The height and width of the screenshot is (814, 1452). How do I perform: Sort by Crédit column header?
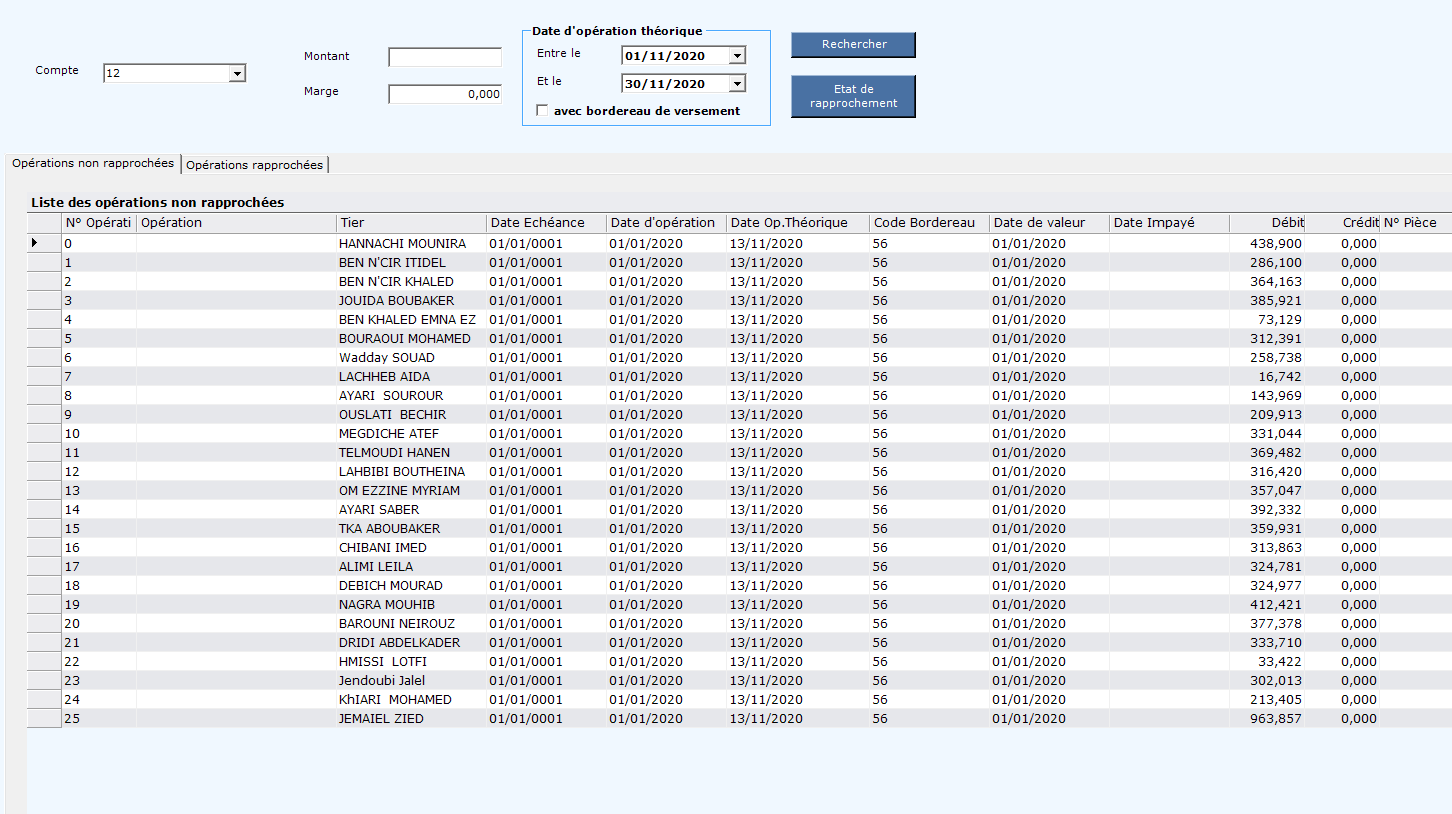[x=1342, y=223]
